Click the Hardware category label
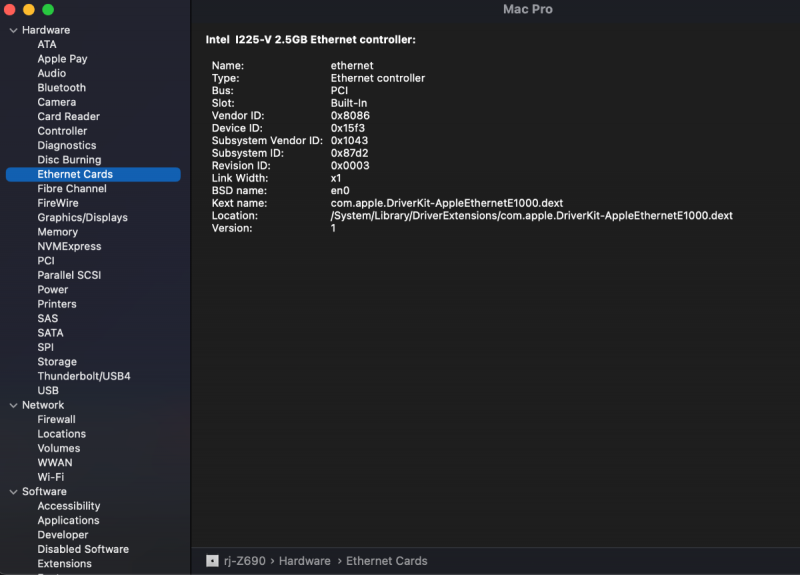This screenshot has height=575, width=800. click(x=46, y=30)
